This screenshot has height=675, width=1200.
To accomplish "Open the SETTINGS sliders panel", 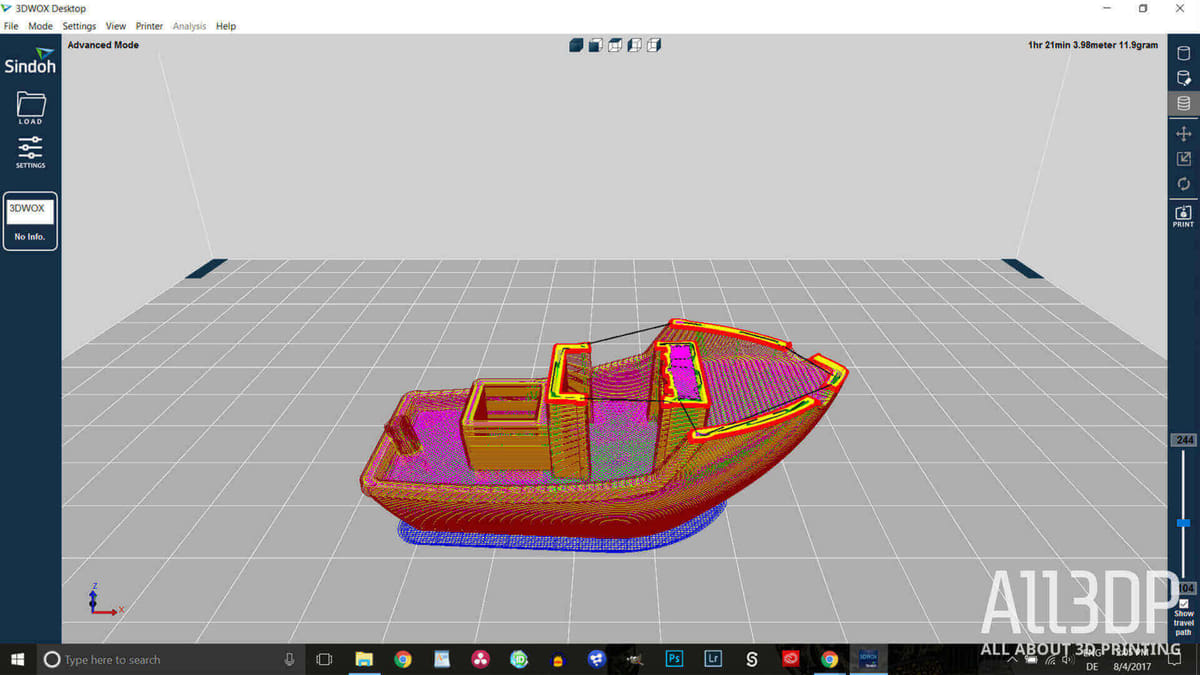I will [x=31, y=152].
